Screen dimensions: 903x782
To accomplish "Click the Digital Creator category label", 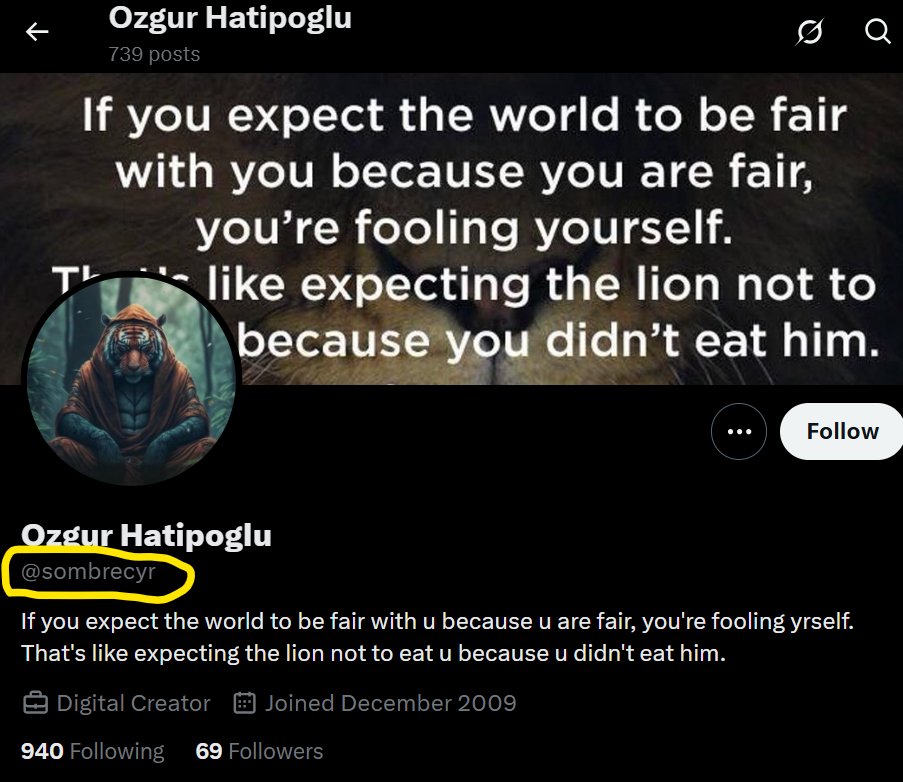I will 134,703.
